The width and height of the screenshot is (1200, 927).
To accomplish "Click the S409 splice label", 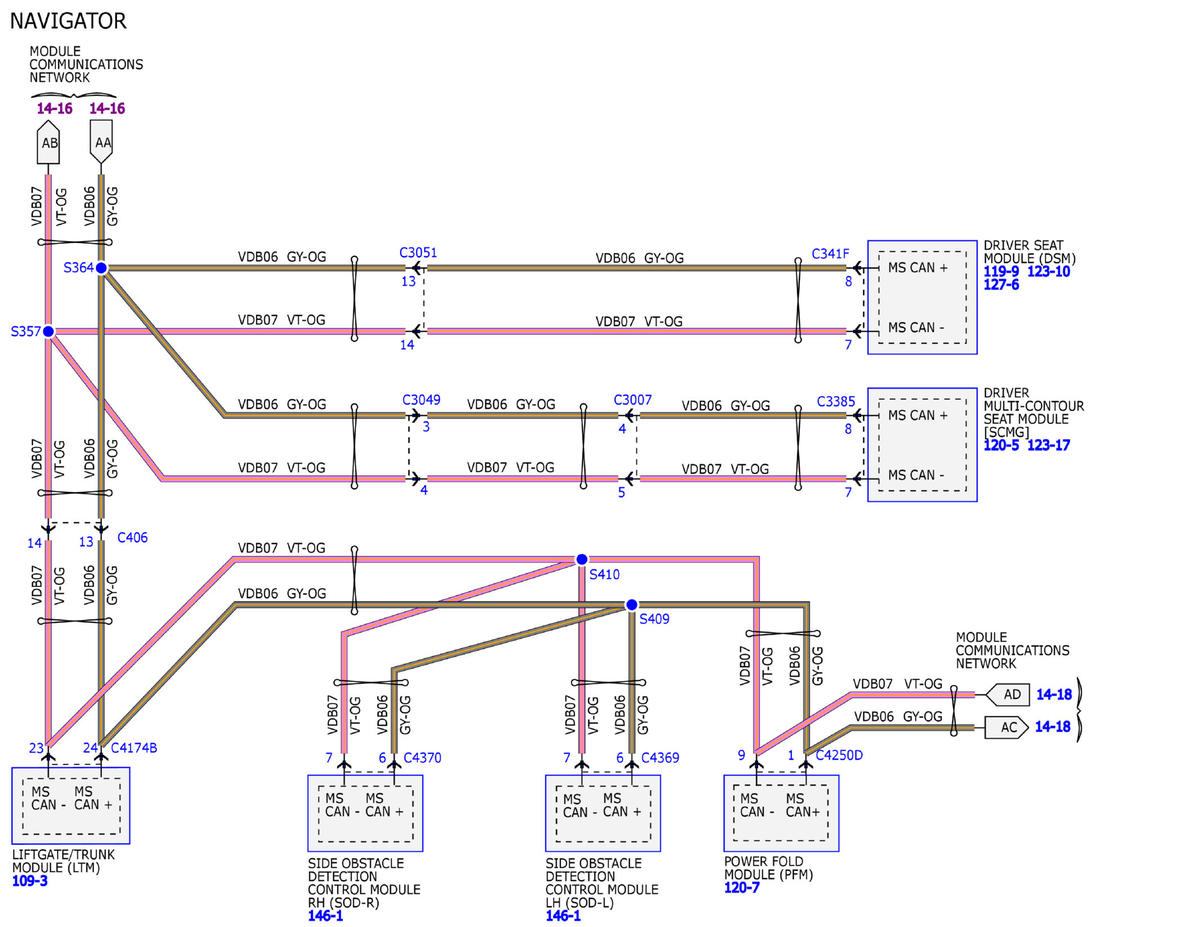I will [654, 620].
